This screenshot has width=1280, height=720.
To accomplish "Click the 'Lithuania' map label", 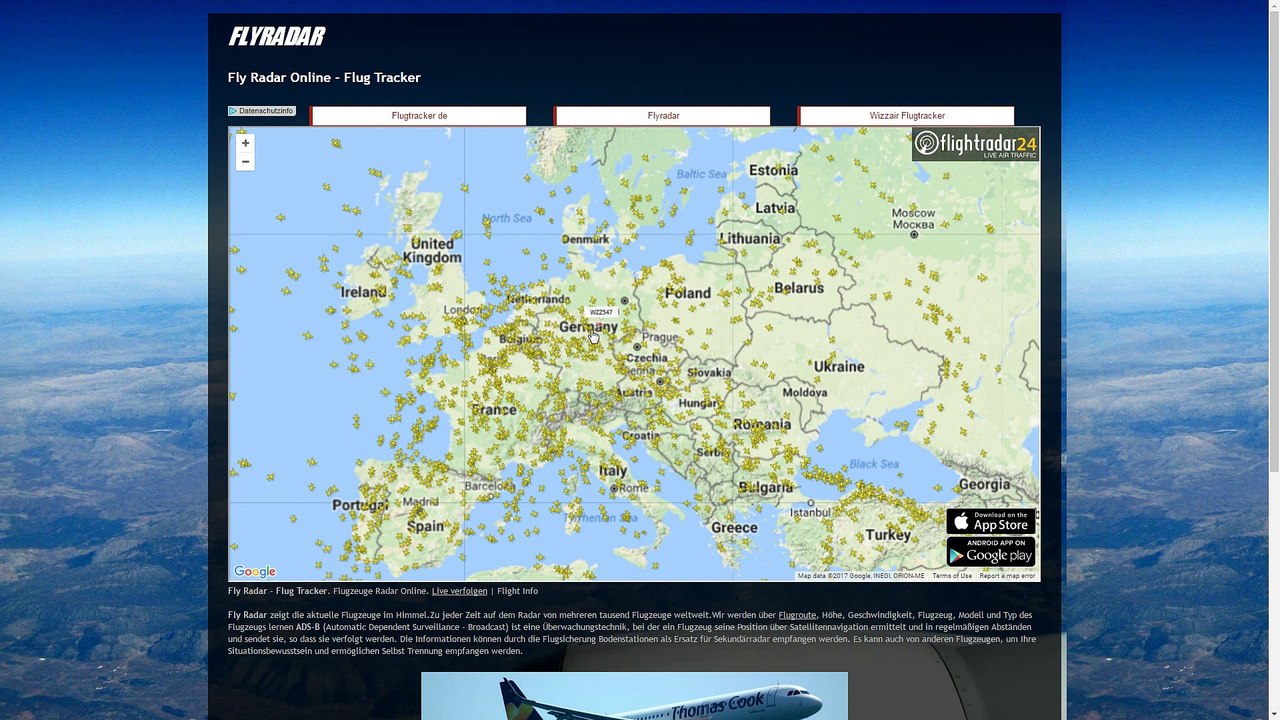I will 749,239.
